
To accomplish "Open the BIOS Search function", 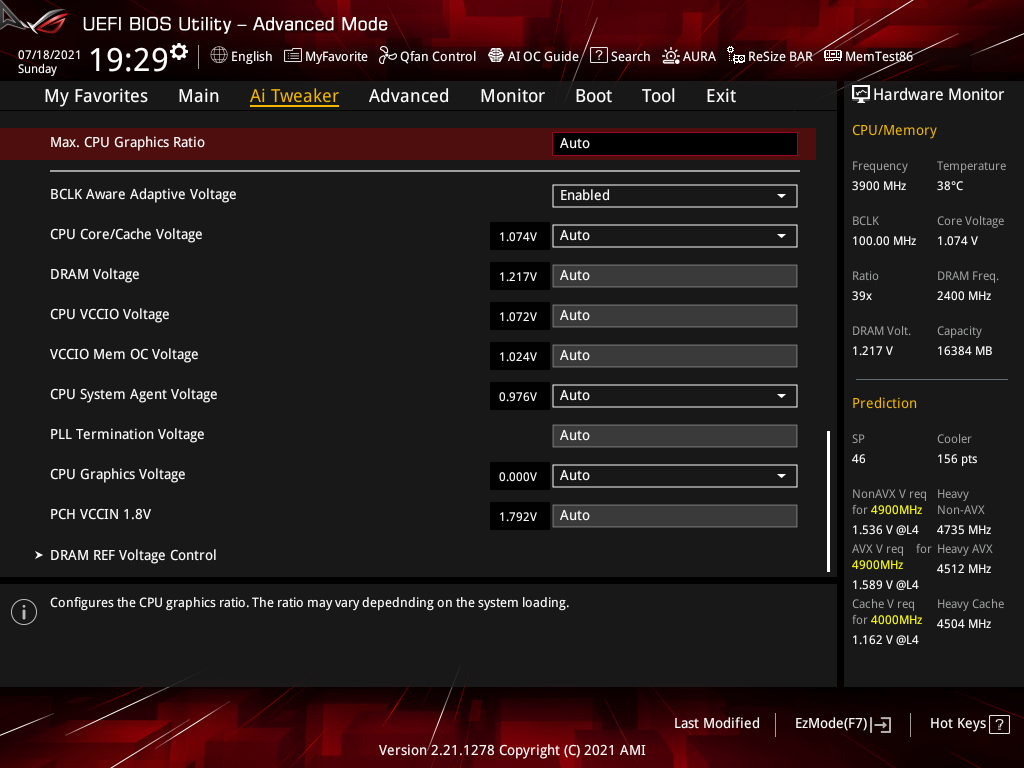I will [x=620, y=56].
